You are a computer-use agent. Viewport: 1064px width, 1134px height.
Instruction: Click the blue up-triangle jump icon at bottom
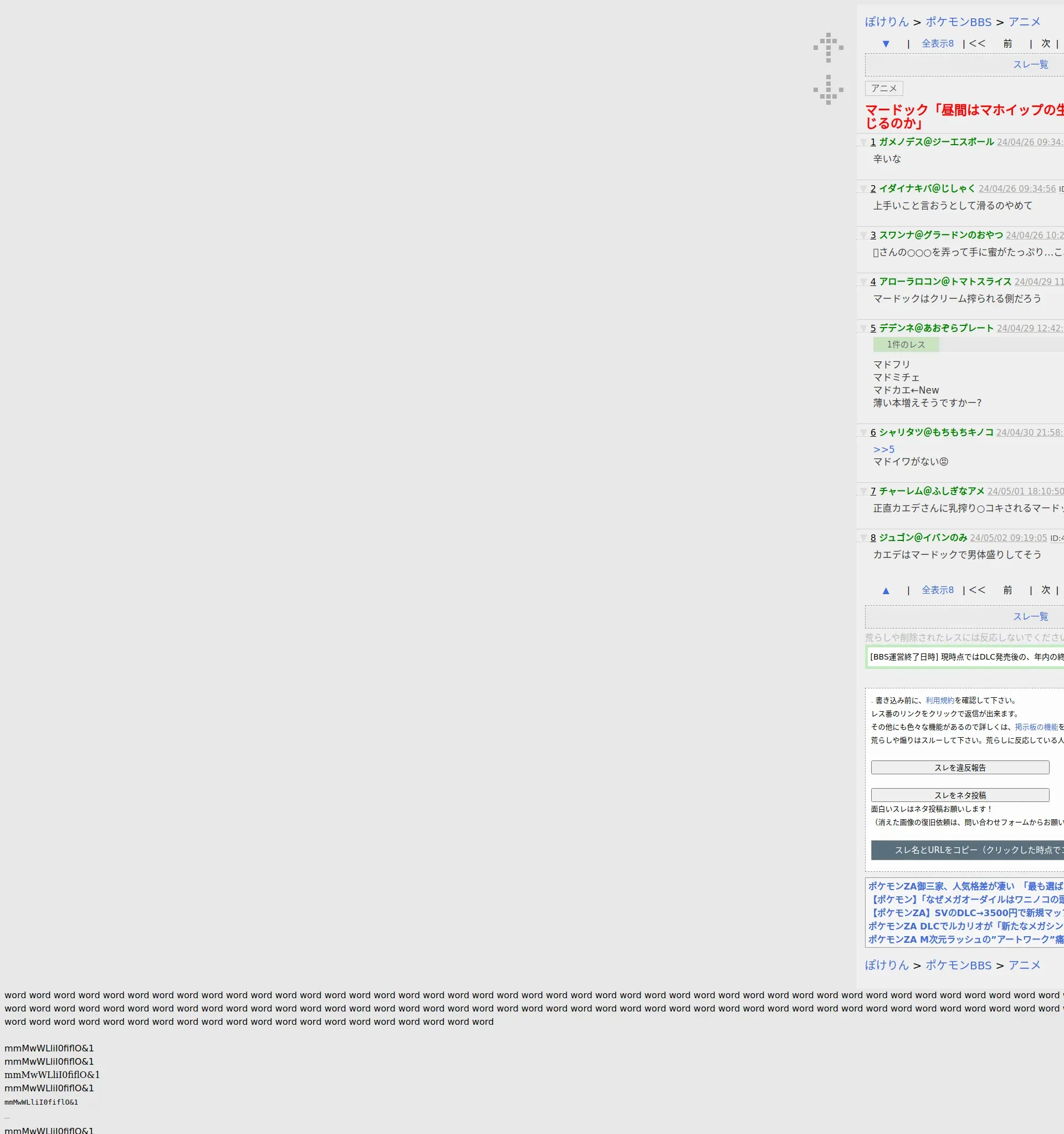pyautogui.click(x=886, y=590)
